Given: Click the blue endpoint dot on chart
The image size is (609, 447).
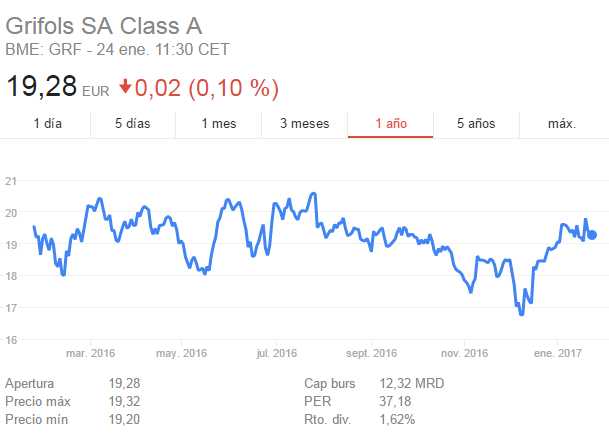Looking at the screenshot, I should tap(592, 235).
